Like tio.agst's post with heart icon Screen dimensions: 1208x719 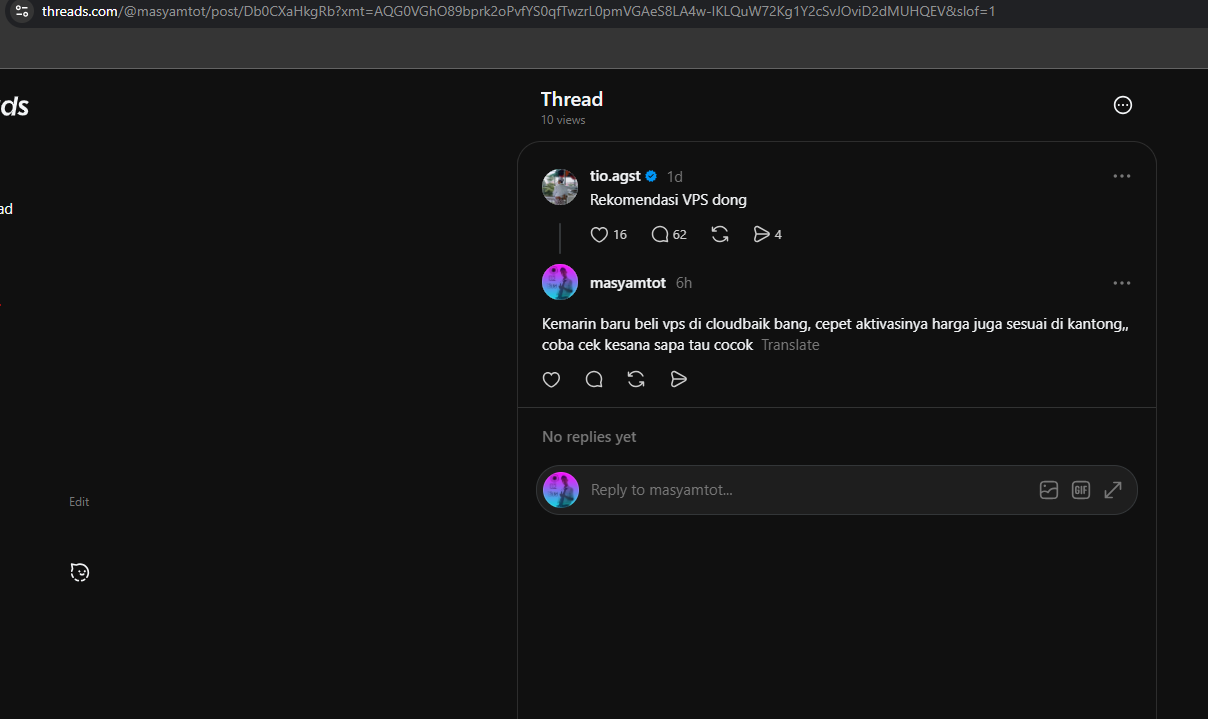click(600, 235)
